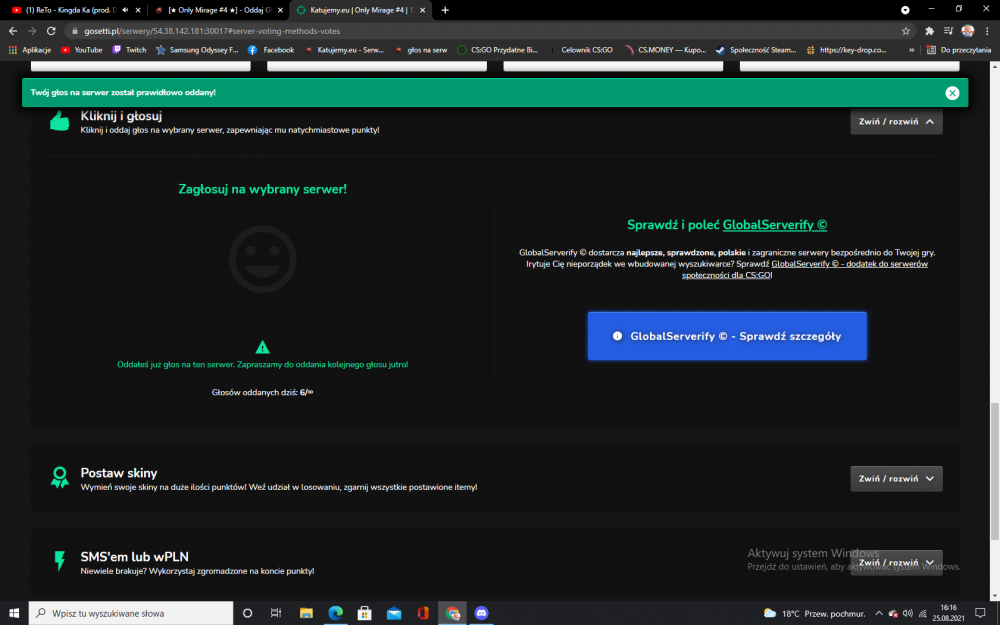Open the taskbar clock showing 16:16
Image resolution: width=1000 pixels, height=625 pixels.
click(948, 613)
